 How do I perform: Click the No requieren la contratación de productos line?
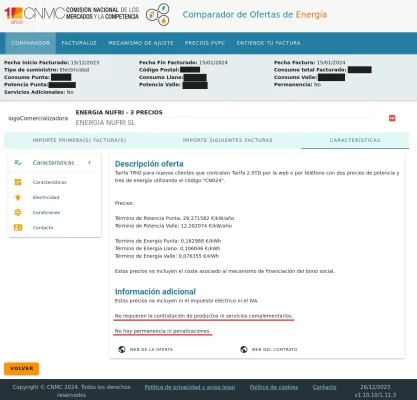tap(204, 316)
